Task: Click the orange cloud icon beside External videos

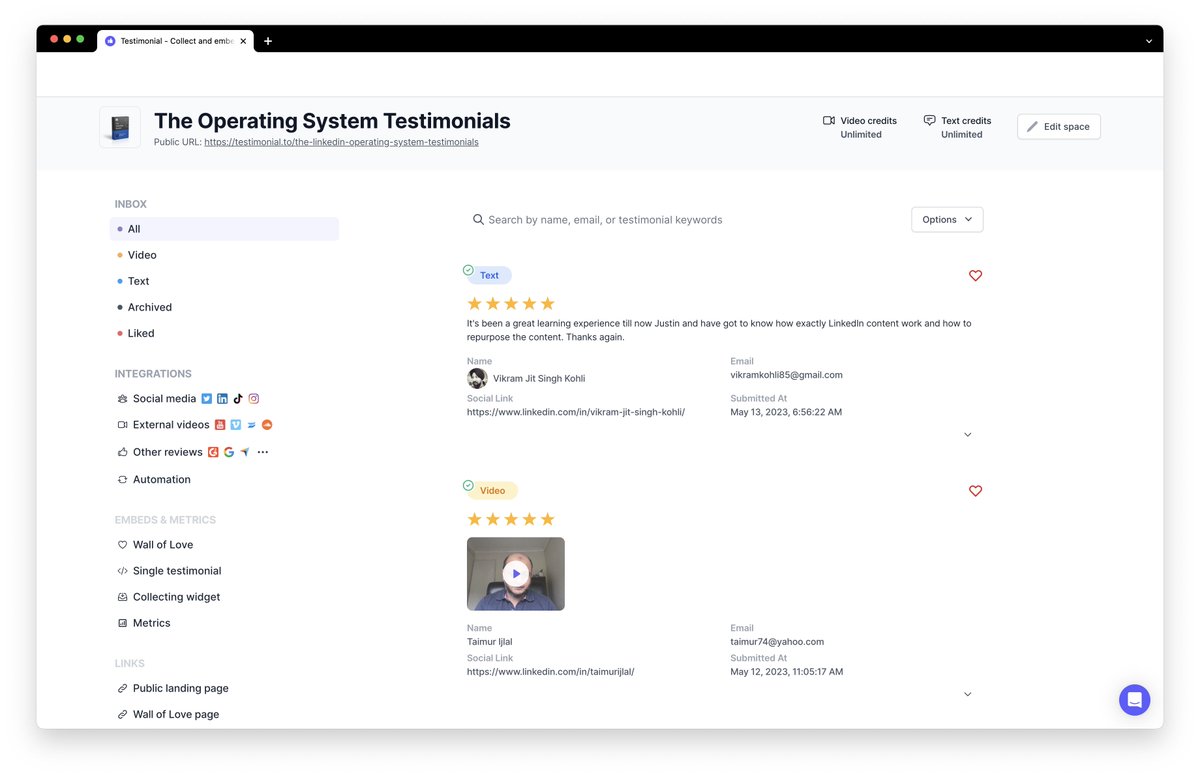Action: click(x=267, y=425)
